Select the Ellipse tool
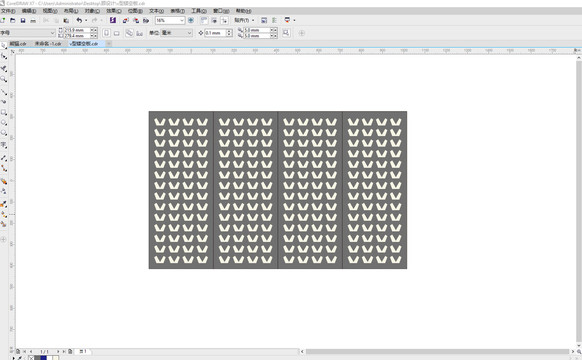582x360 pixels. 4,122
